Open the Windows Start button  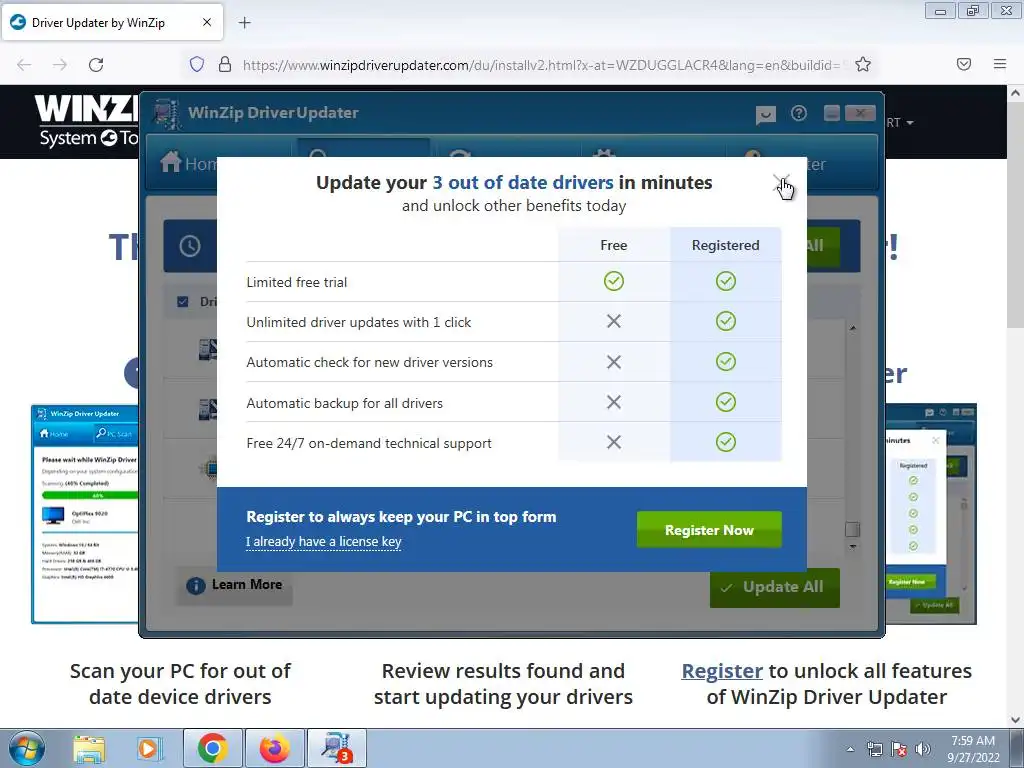pos(27,748)
